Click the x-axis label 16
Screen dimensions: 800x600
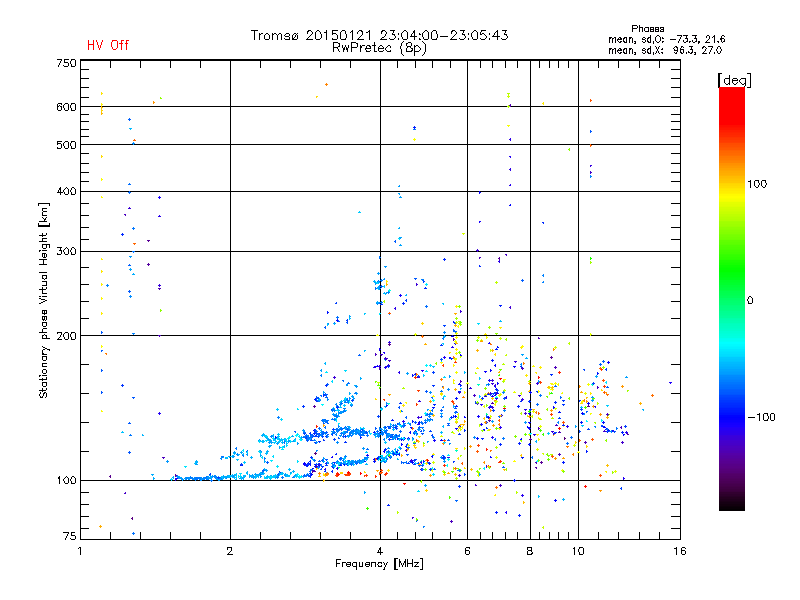click(x=680, y=551)
